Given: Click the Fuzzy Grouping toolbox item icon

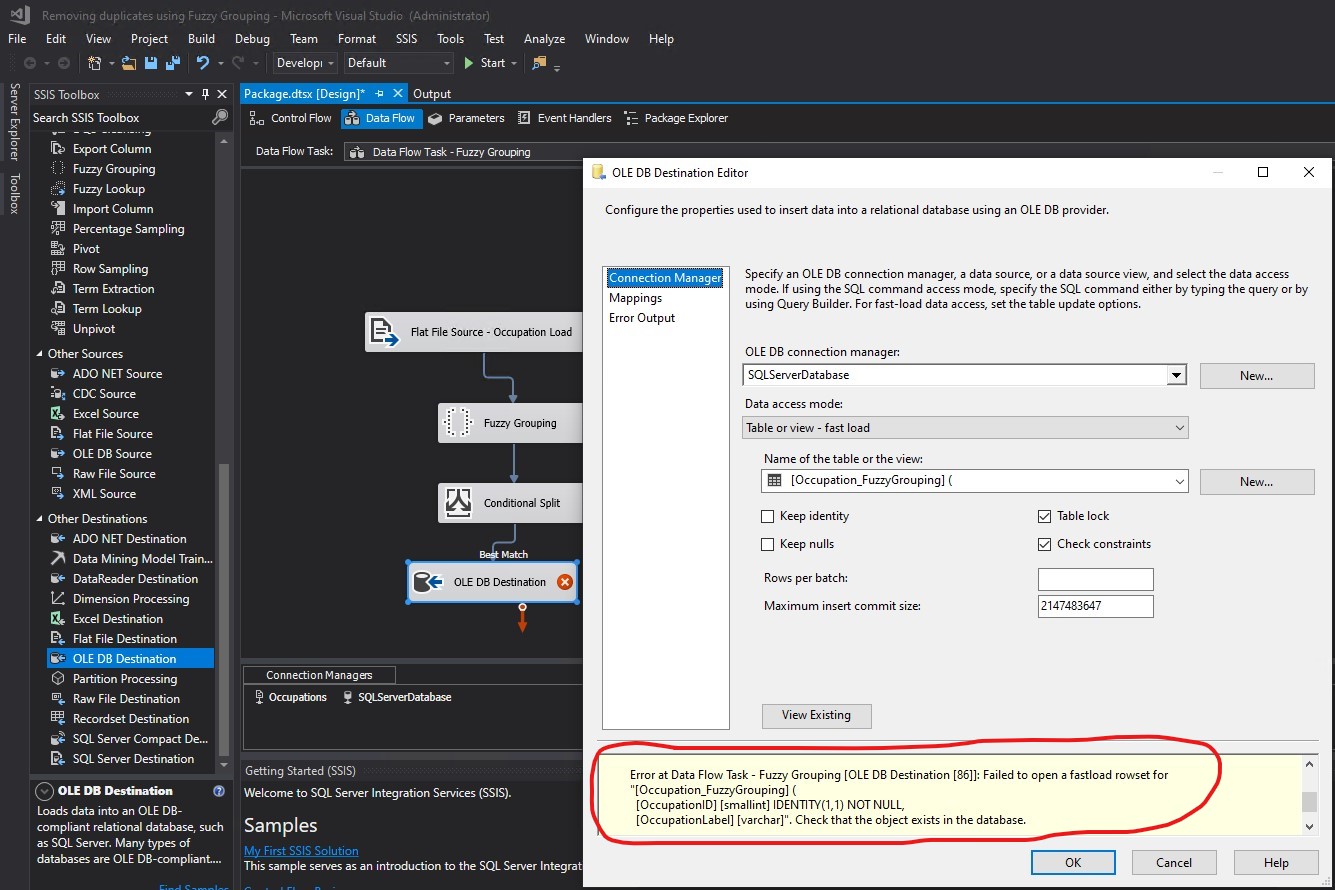Looking at the screenshot, I should (57, 169).
